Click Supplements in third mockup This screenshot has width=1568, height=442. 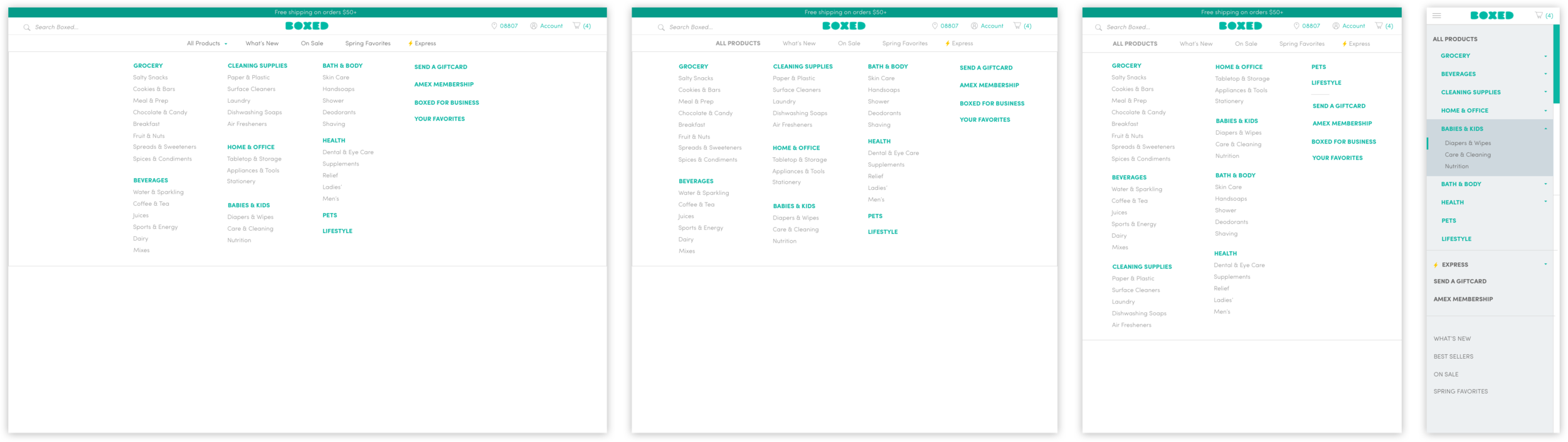coord(1232,277)
